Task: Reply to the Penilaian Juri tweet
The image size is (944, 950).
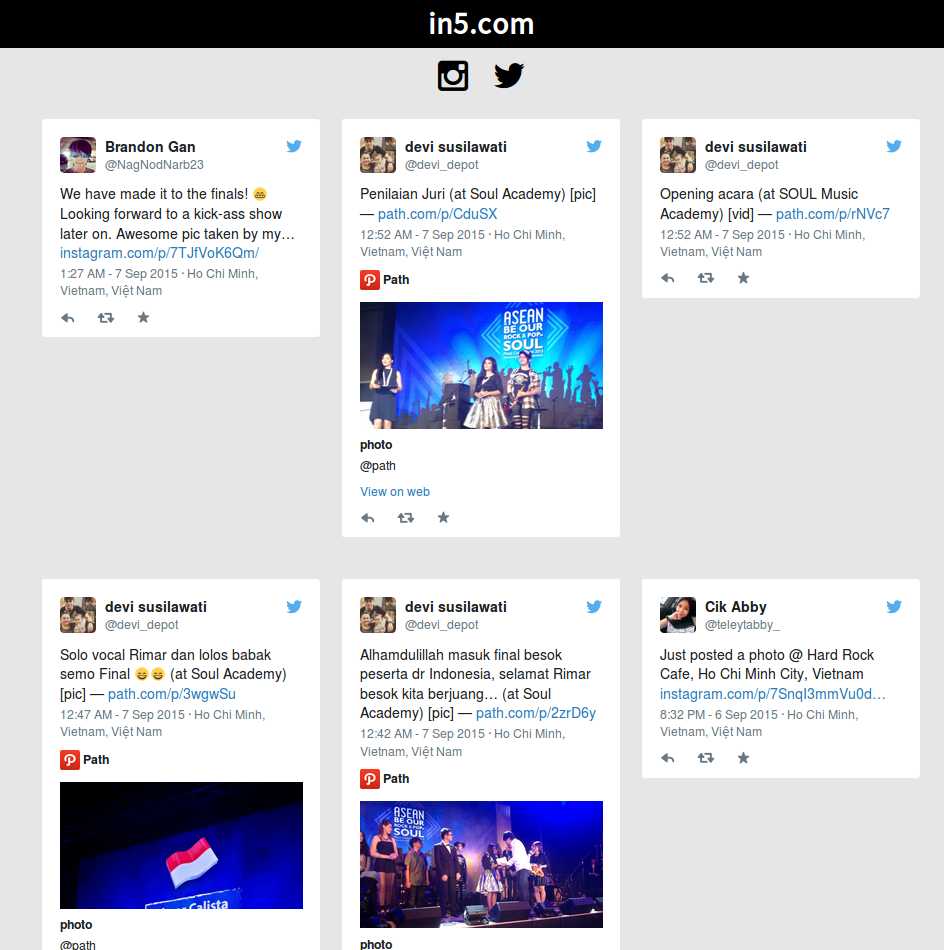Action: (368, 517)
